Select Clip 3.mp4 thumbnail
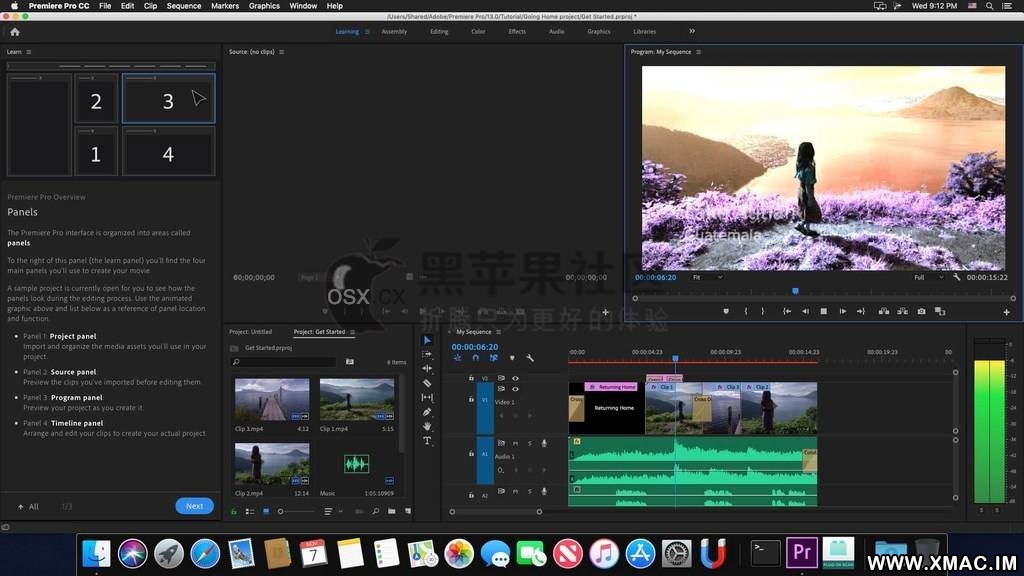The height and width of the screenshot is (576, 1024). click(272, 400)
